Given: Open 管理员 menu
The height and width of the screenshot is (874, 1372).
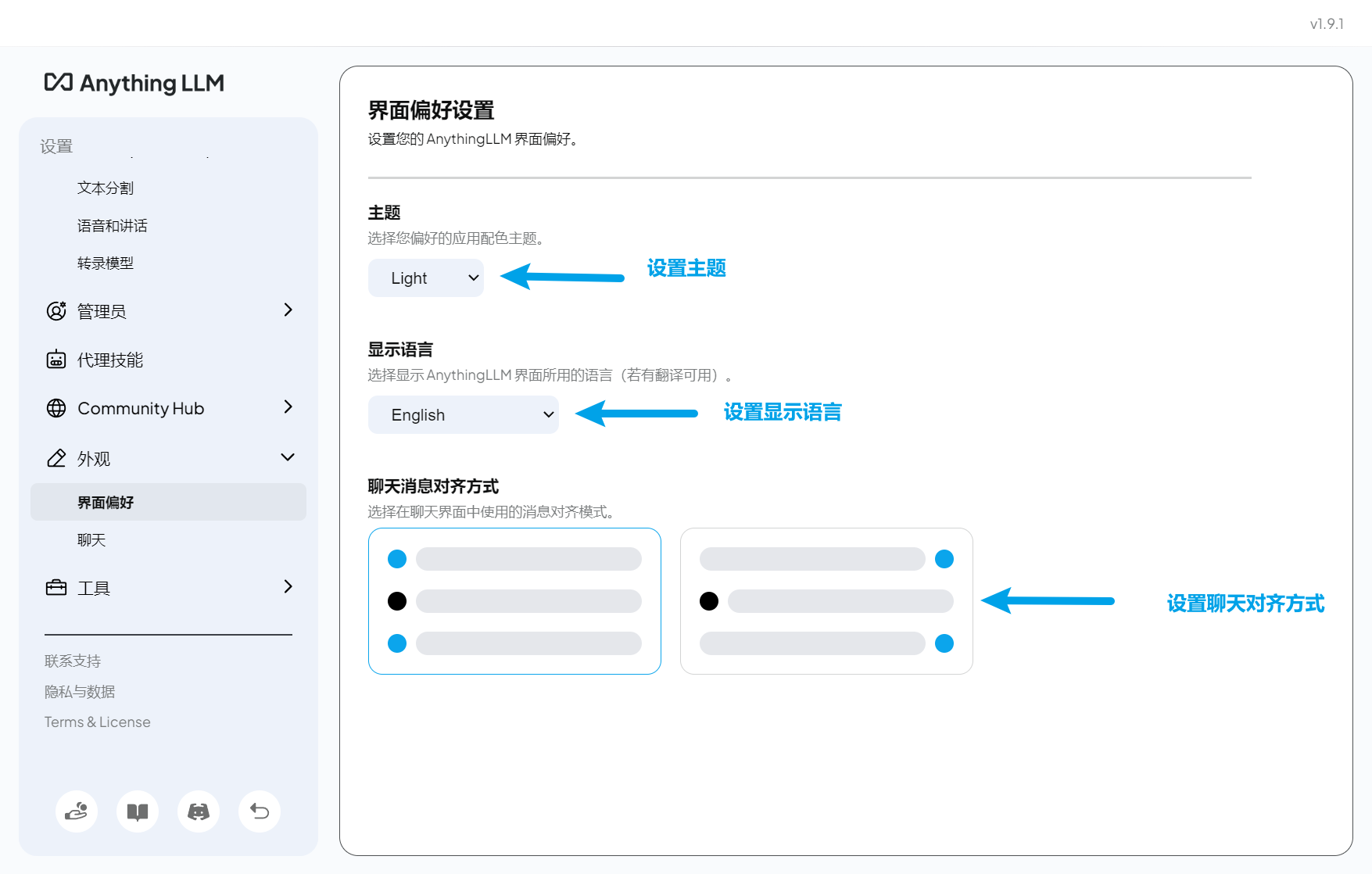Looking at the screenshot, I should tap(102, 311).
